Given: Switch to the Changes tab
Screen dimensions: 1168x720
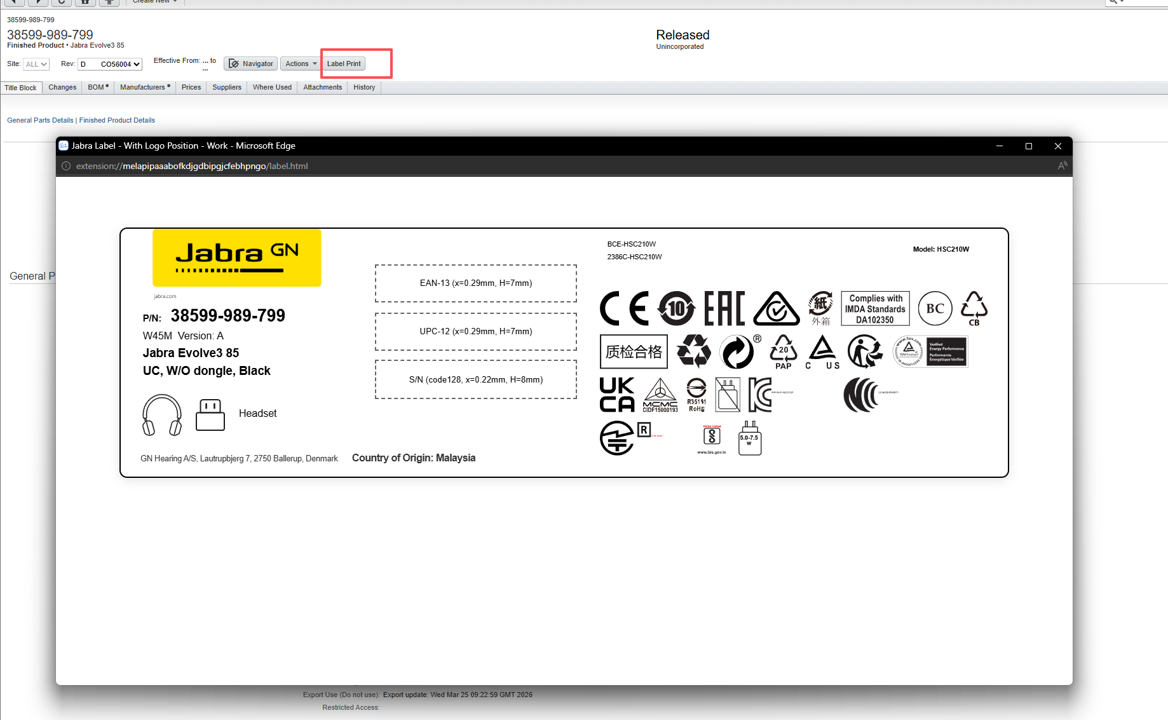Looking at the screenshot, I should (x=63, y=87).
